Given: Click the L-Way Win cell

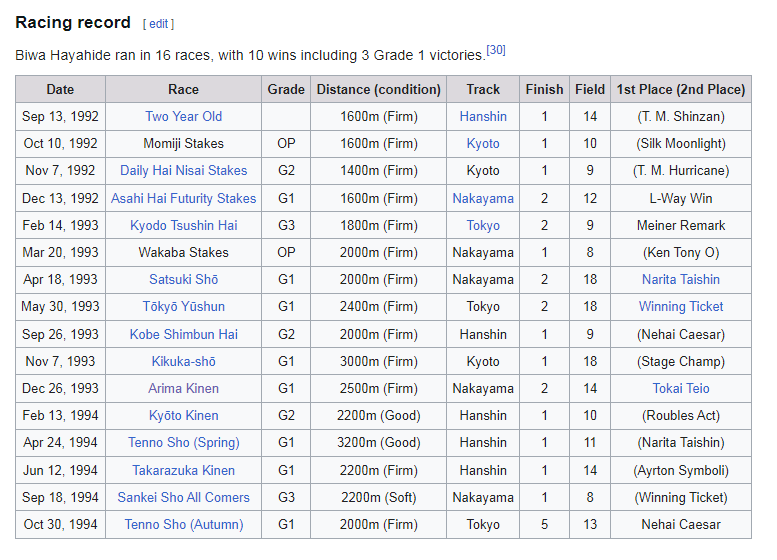Looking at the screenshot, I should pos(681,198).
